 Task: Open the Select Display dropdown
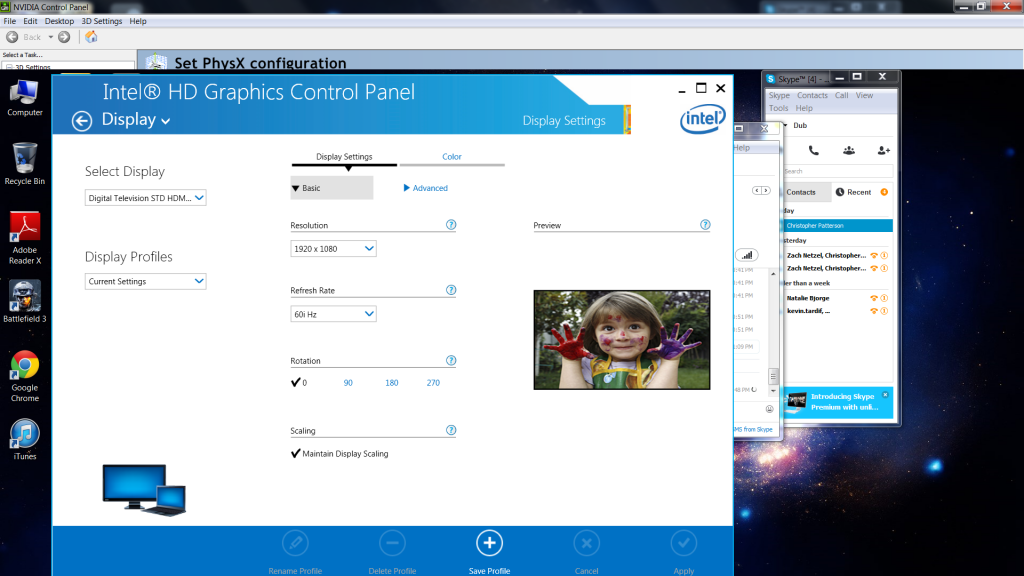pos(146,198)
